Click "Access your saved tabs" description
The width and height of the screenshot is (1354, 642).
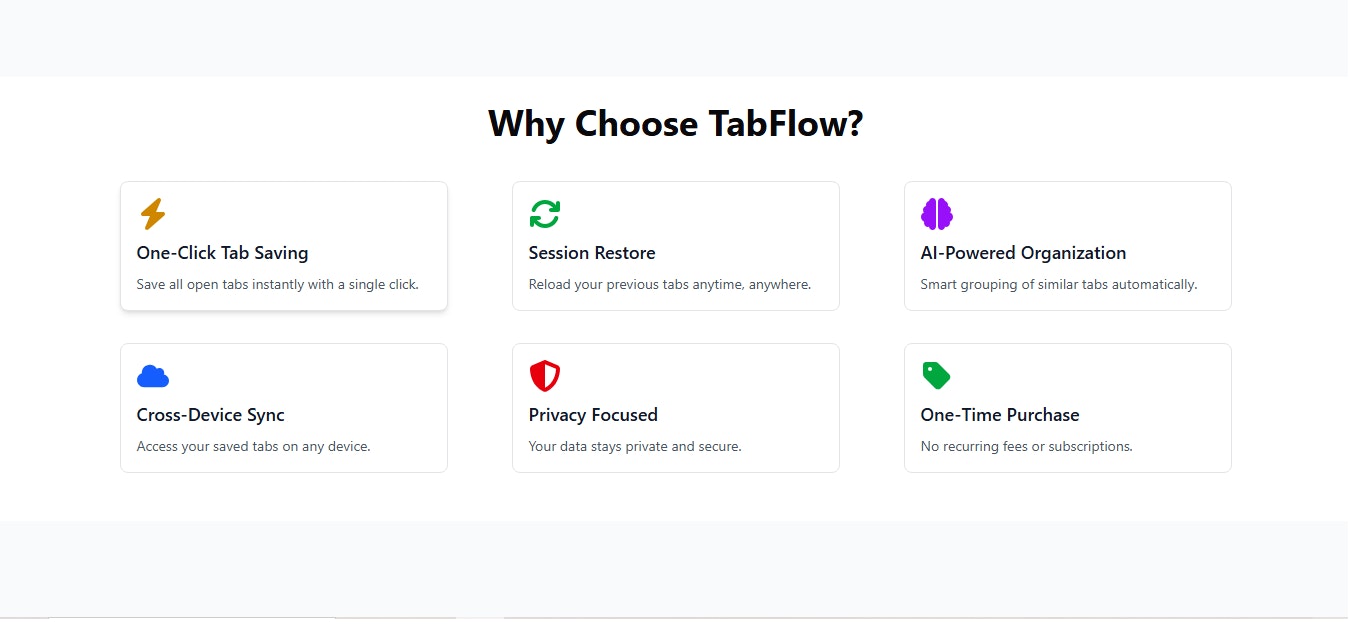pyautogui.click(x=253, y=446)
